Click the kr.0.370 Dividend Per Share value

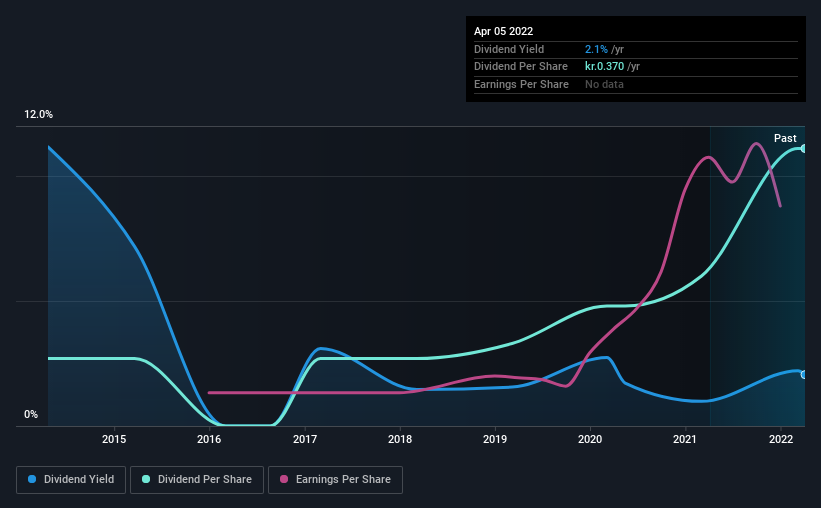[x=604, y=67]
